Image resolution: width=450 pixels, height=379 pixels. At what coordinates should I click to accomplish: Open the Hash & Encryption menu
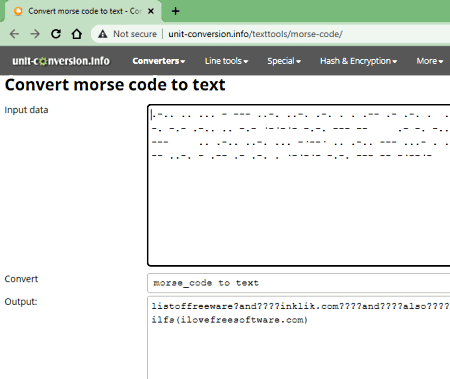click(x=358, y=61)
